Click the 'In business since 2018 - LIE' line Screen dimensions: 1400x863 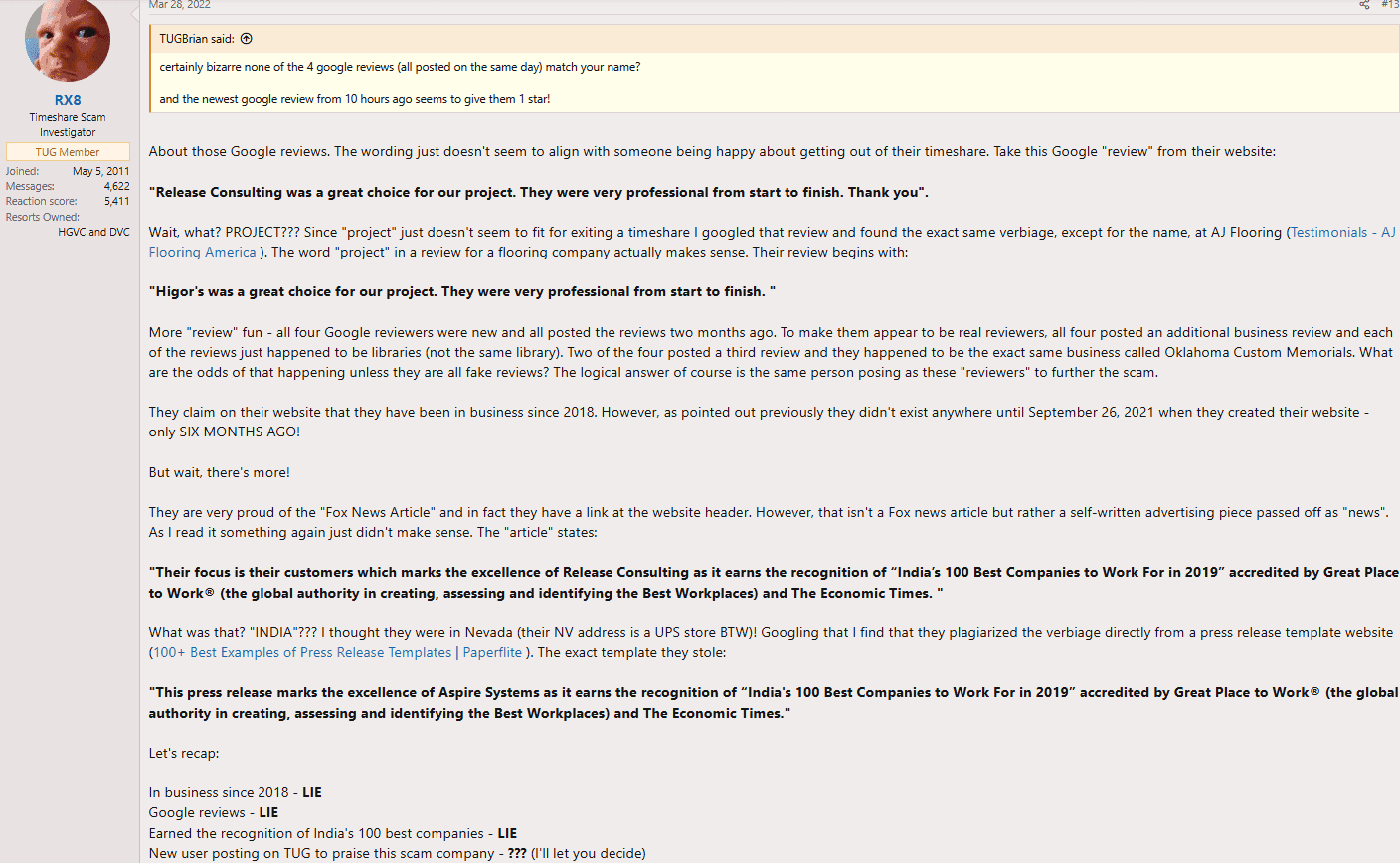point(236,792)
